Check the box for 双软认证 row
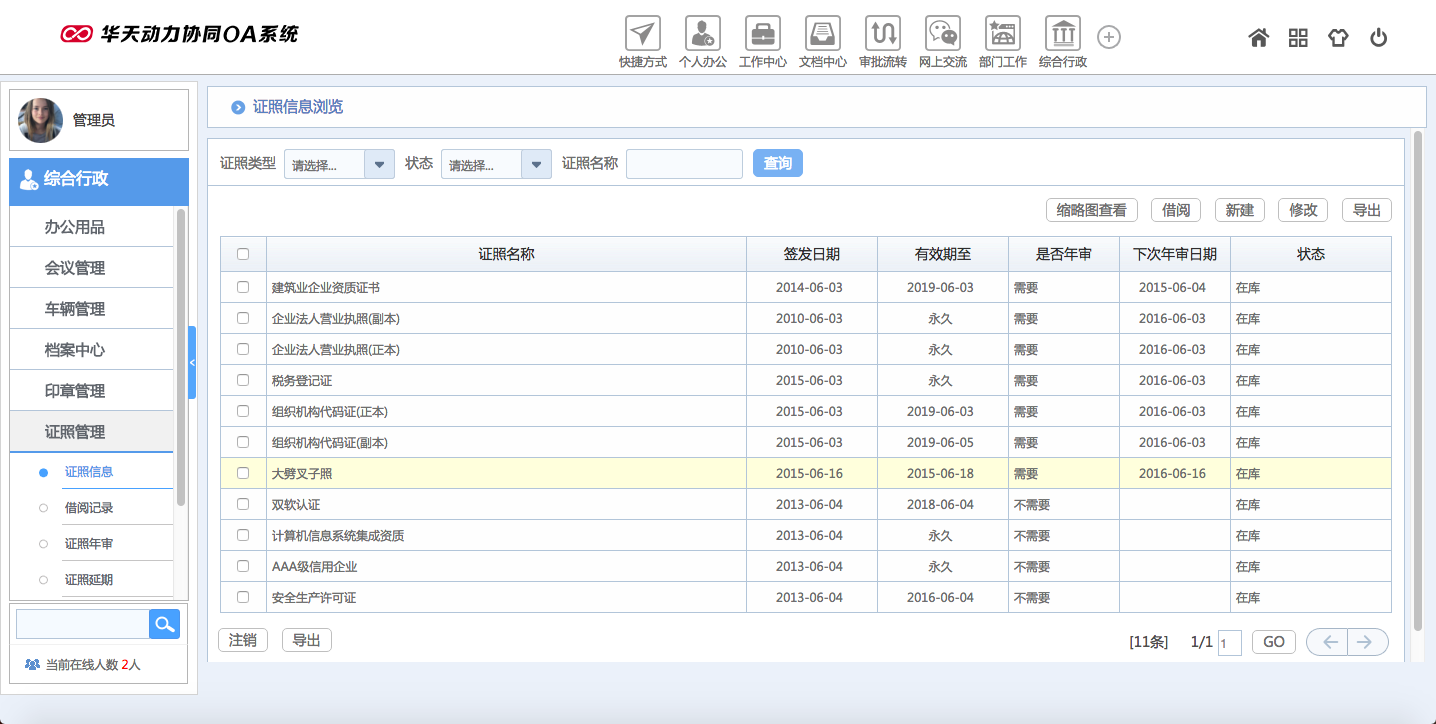 [x=243, y=504]
